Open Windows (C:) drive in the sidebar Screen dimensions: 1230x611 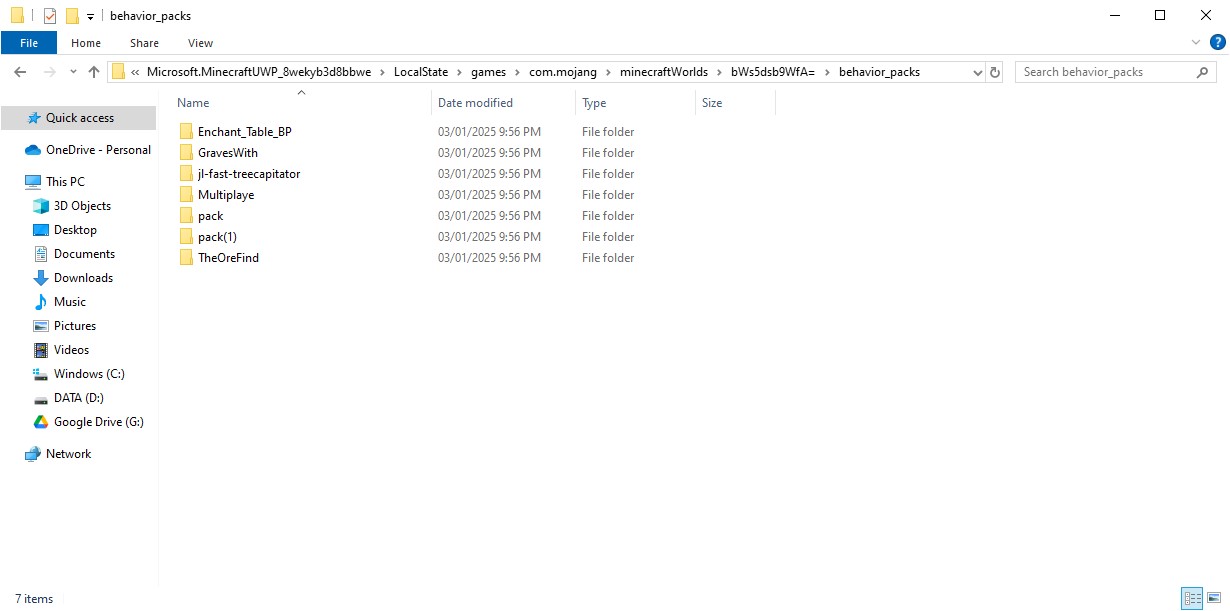(89, 374)
